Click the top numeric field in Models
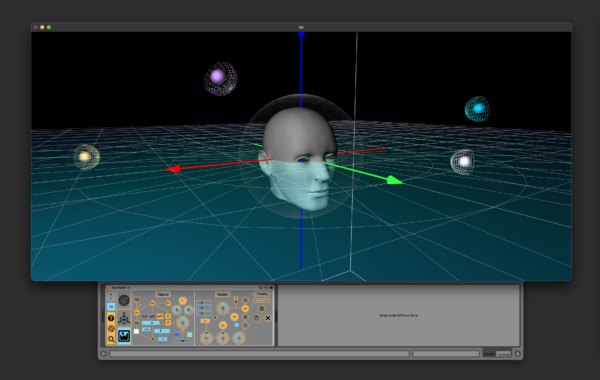The image size is (600, 380). click(204, 303)
